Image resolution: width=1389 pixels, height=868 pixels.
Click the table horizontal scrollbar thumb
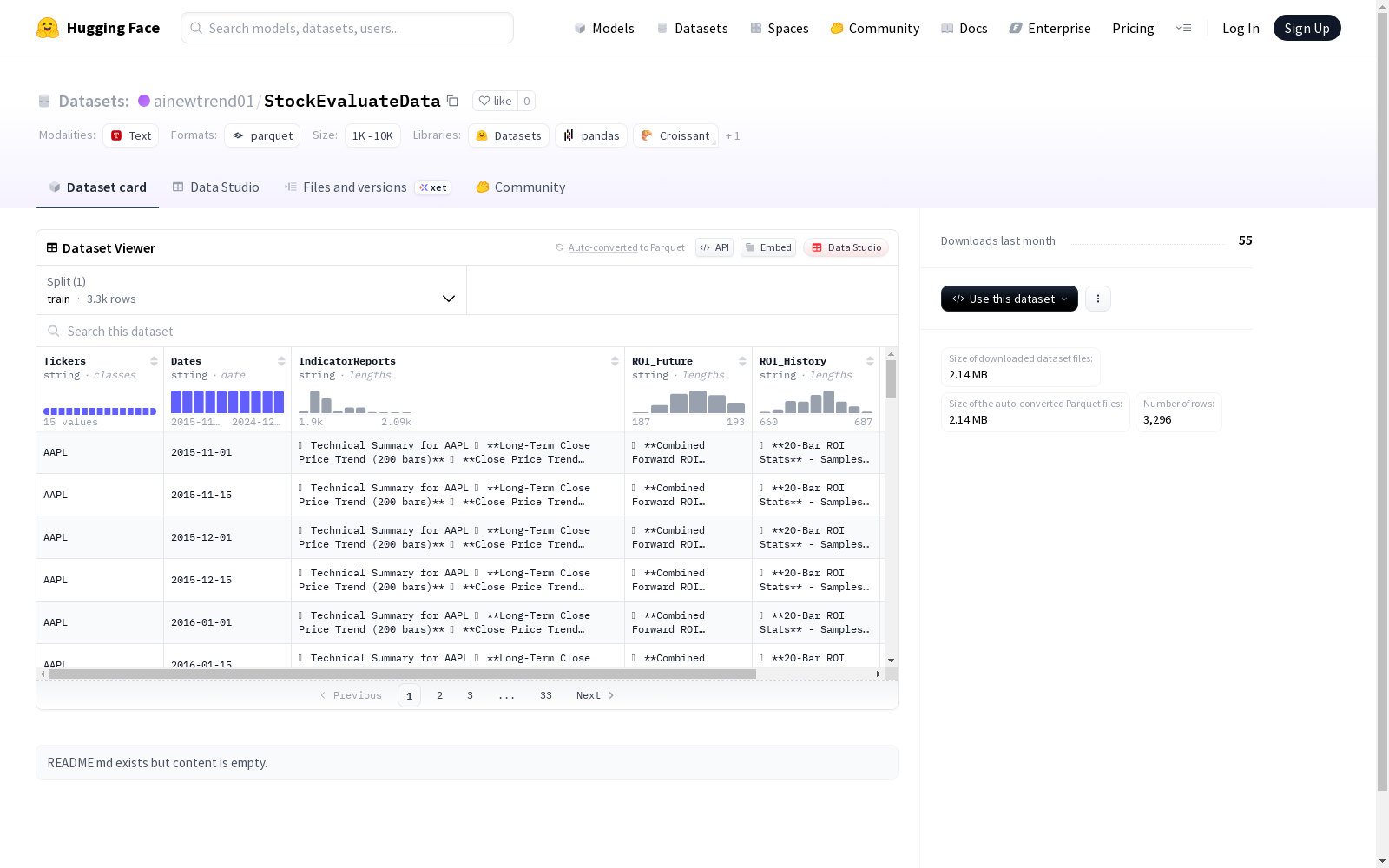tap(403, 674)
